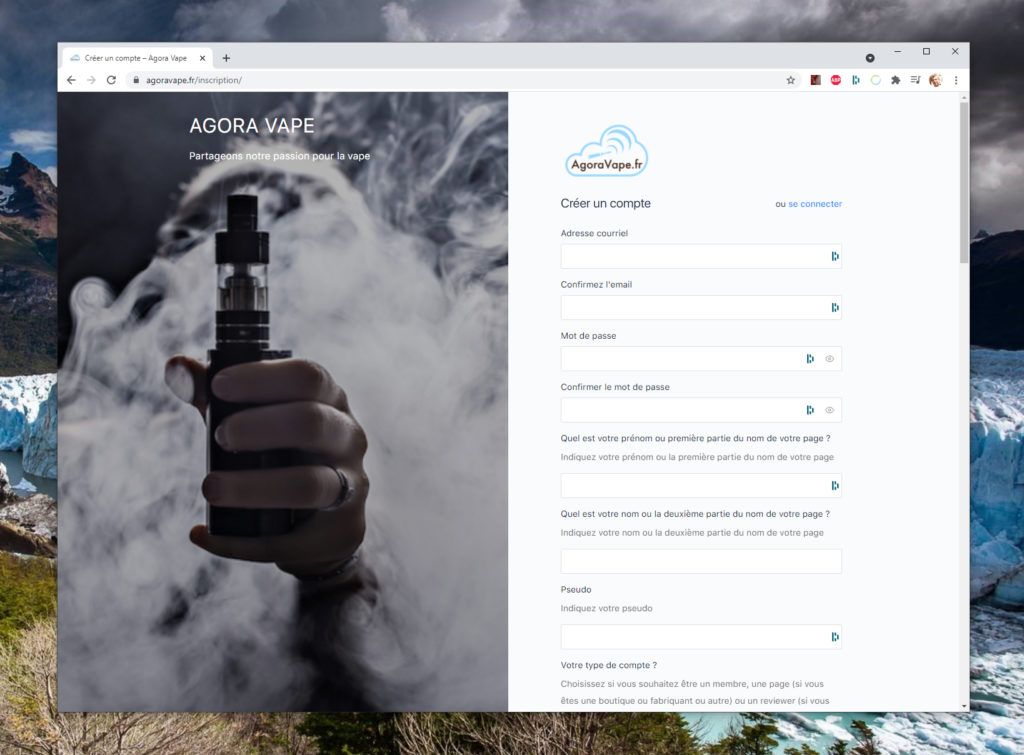Focus the Mot de passe input field
Screen dimensions: 1024x755
coord(701,359)
